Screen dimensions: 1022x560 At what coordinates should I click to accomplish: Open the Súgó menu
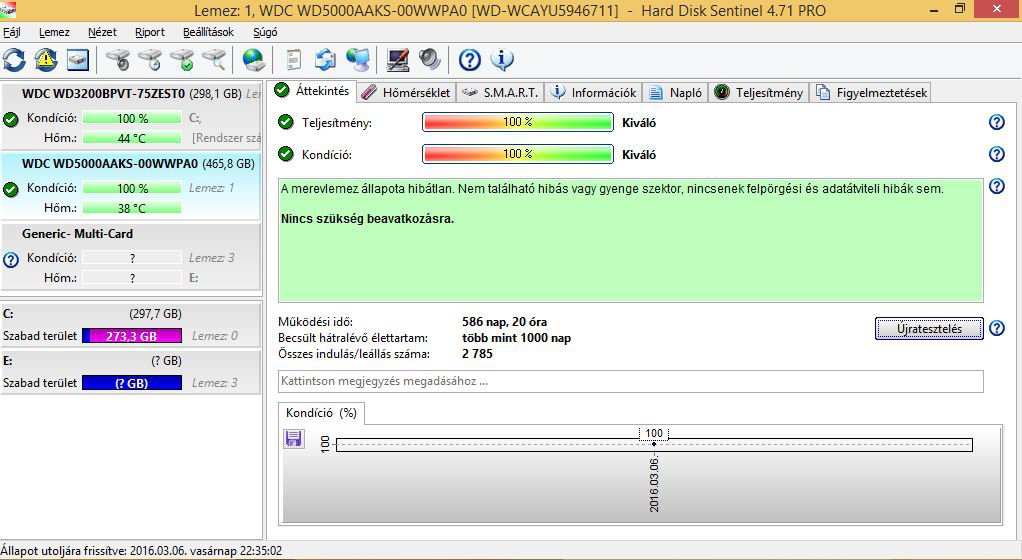[265, 32]
